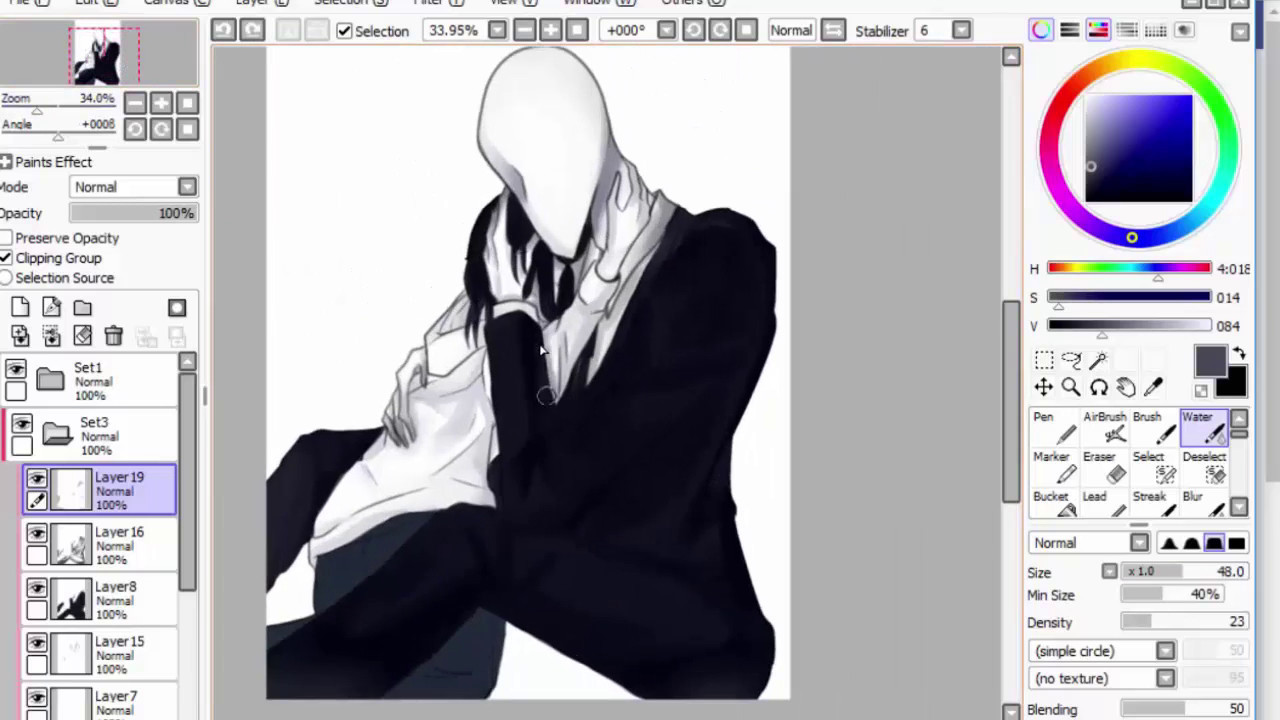Toggle the HSV slider panel icon
Screen dimensions: 1280x720
click(x=1098, y=30)
